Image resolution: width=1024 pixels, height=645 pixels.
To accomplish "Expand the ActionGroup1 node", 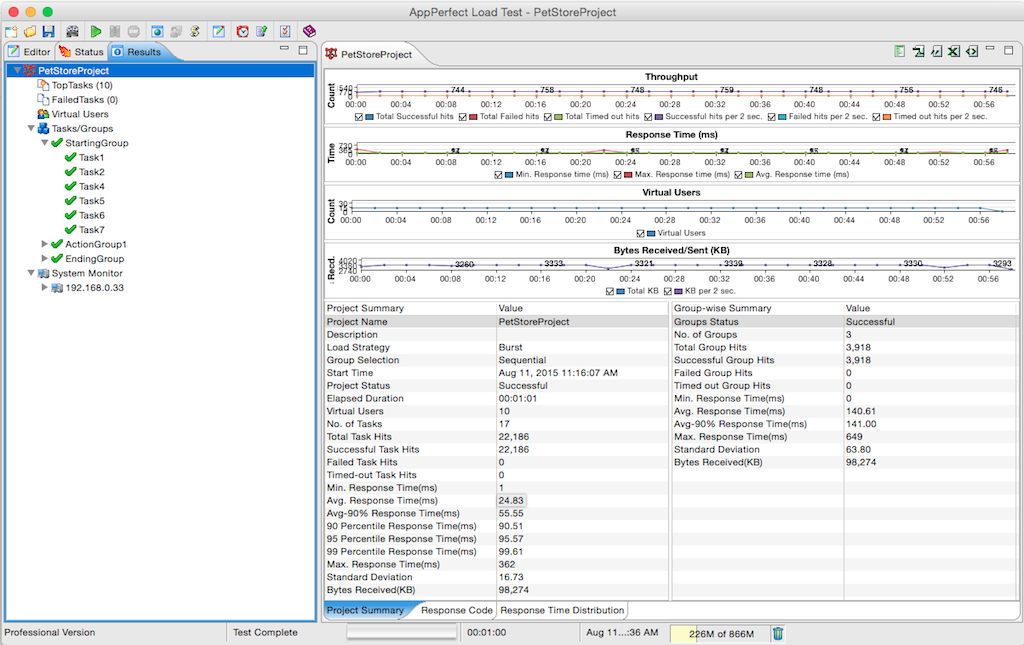I will [x=44, y=244].
